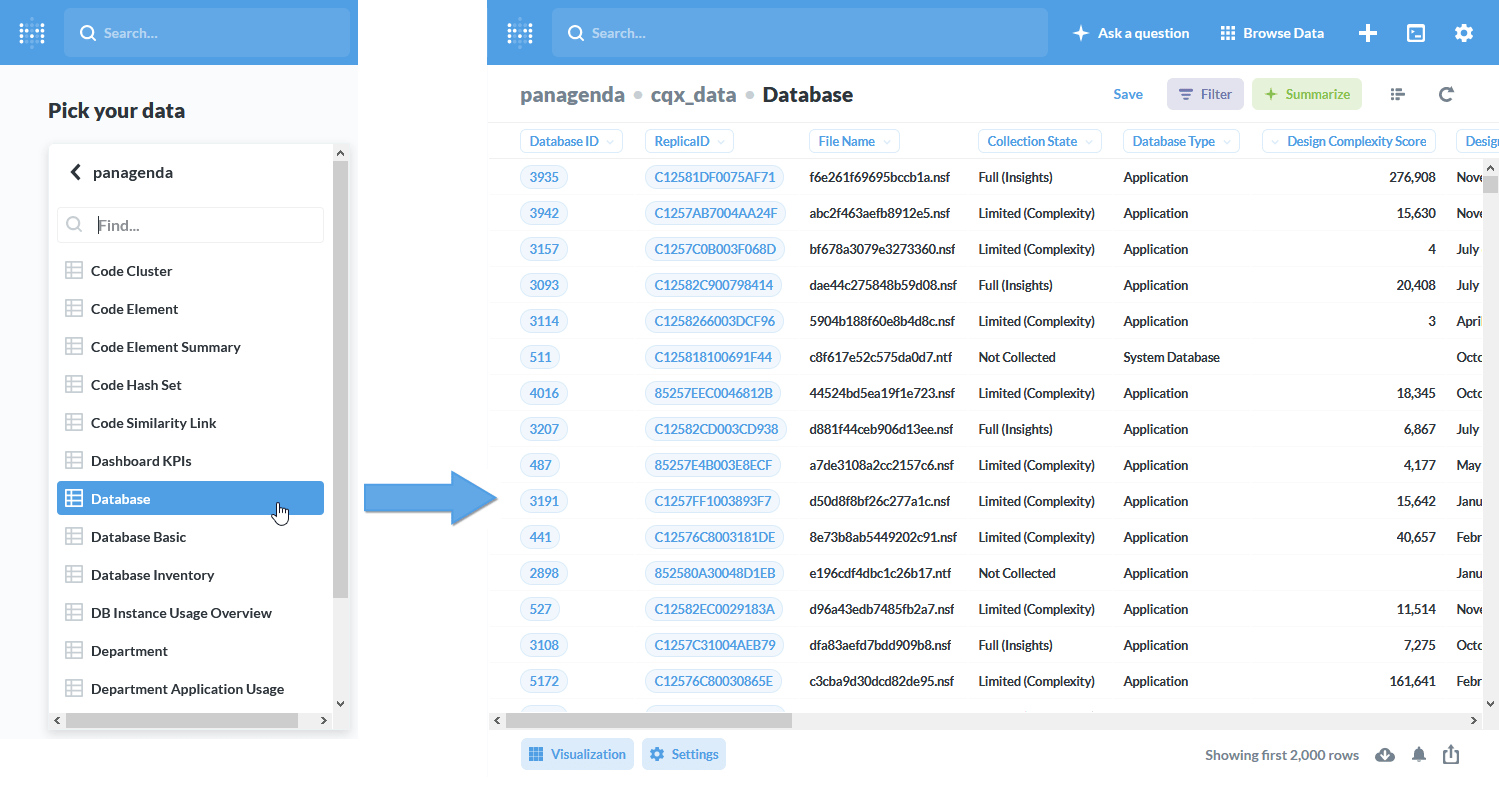Click the Save link

click(x=1128, y=94)
